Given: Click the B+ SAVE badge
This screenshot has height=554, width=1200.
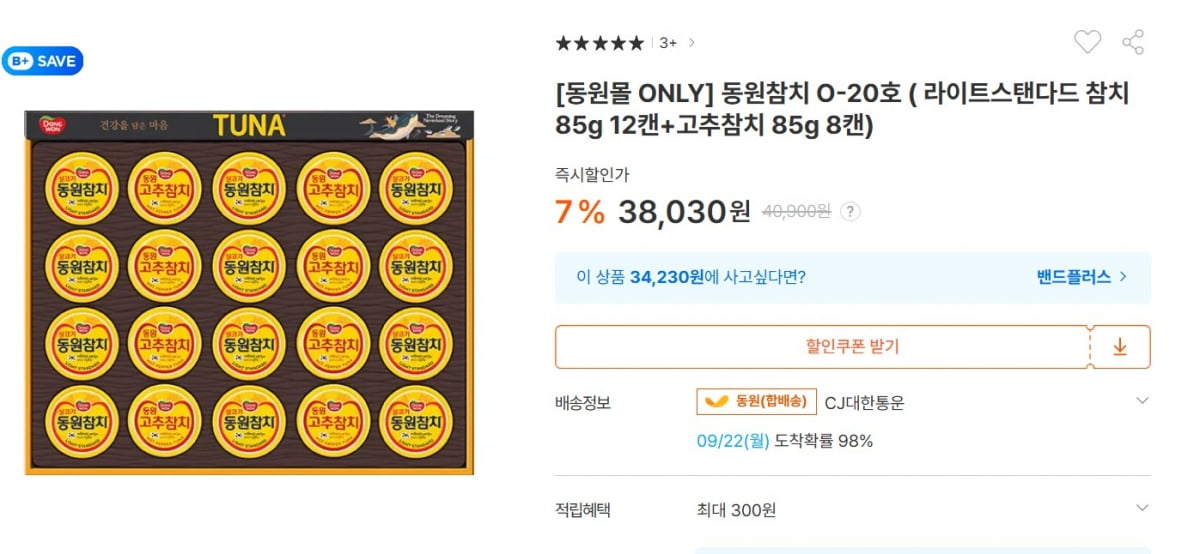Looking at the screenshot, I should [x=43, y=61].
